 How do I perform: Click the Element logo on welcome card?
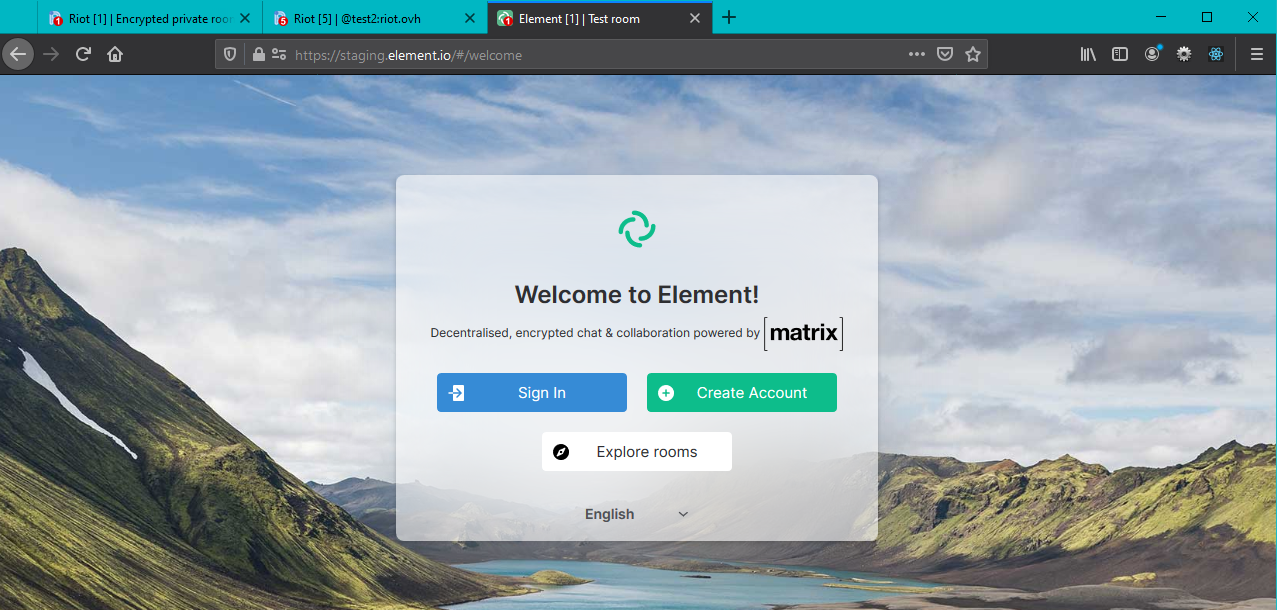(x=637, y=229)
